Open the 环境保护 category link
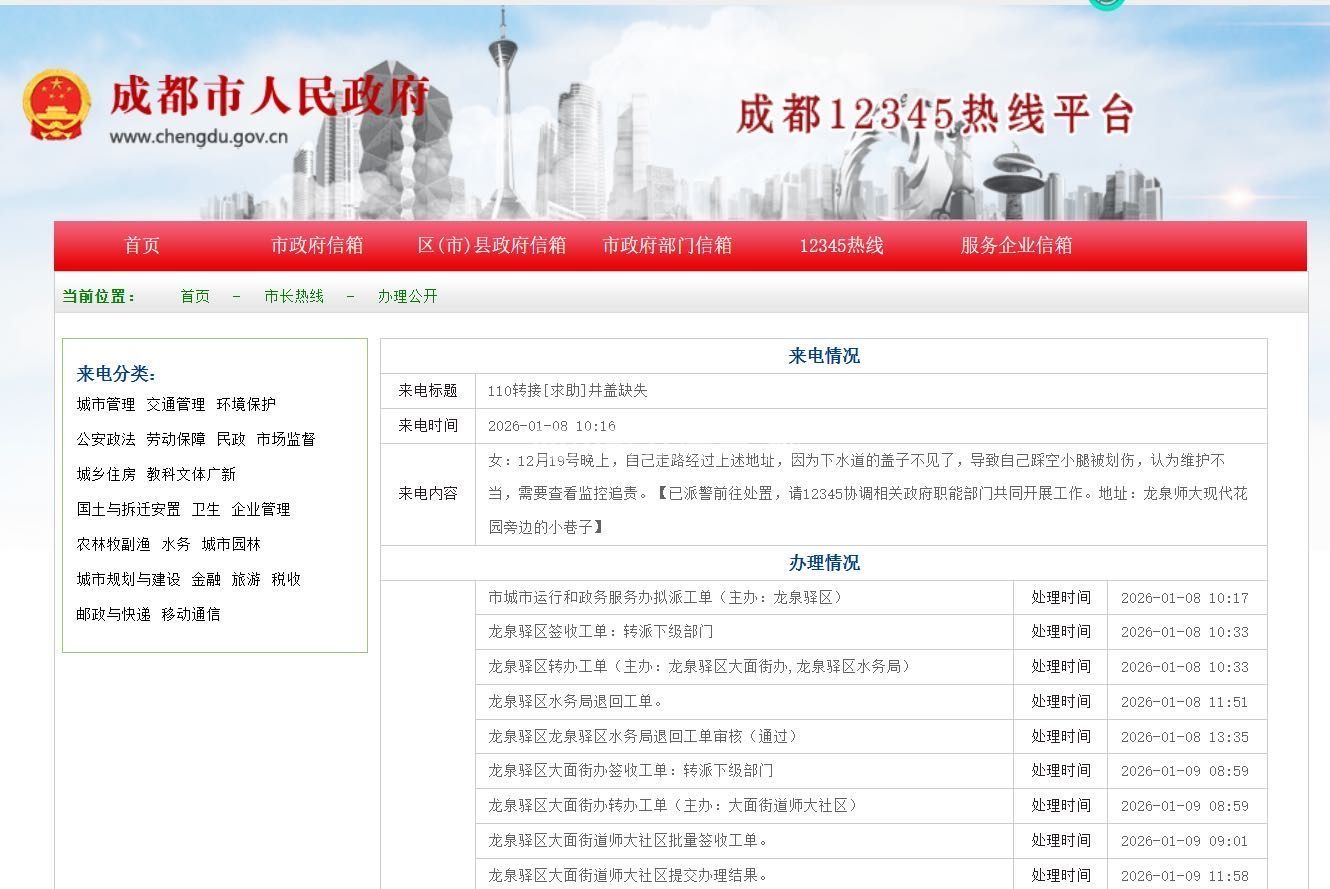The width and height of the screenshot is (1330, 889). pyautogui.click(x=246, y=405)
